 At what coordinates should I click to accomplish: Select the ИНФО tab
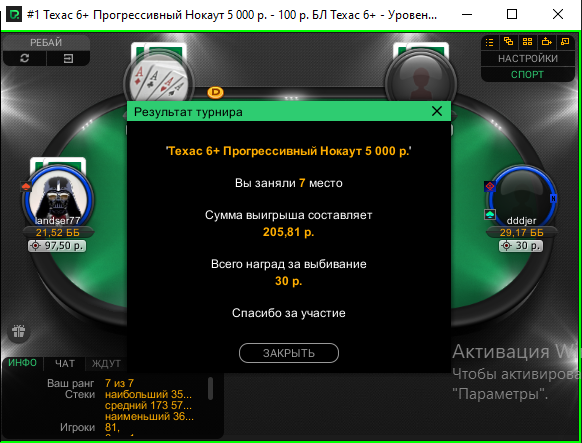tap(23, 363)
